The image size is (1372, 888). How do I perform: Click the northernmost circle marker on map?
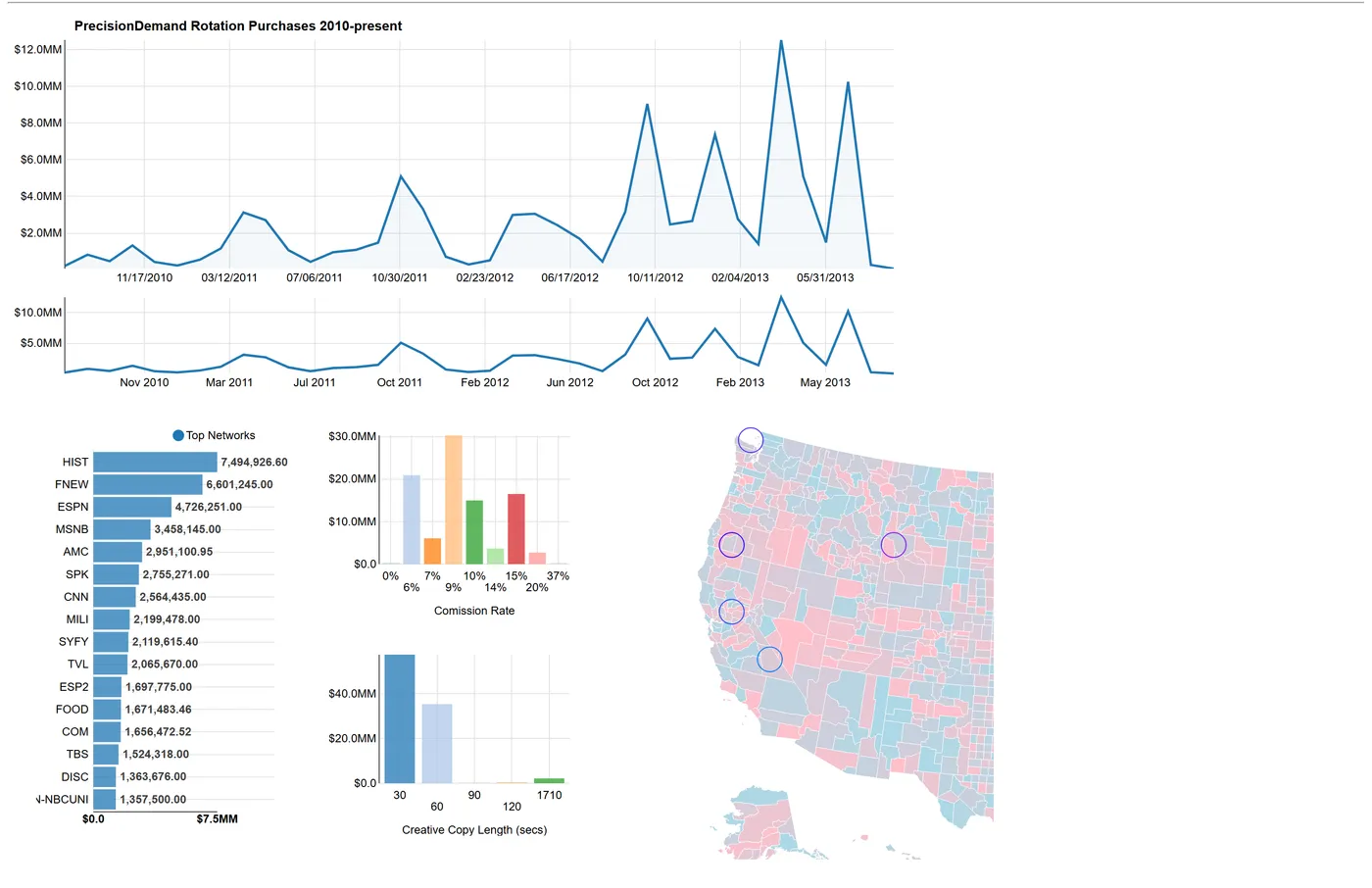[750, 440]
